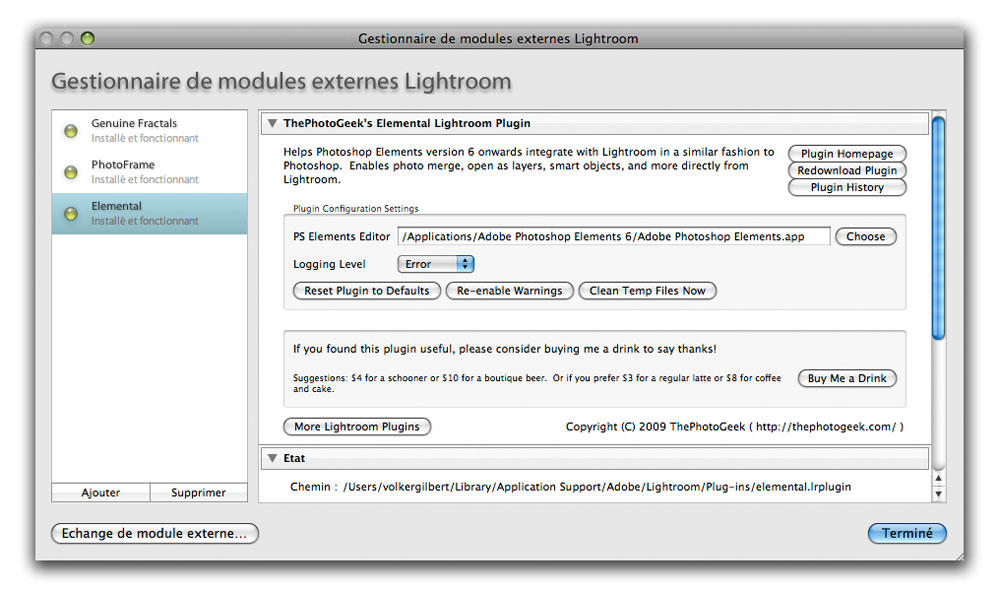Click Redownload Plugin button
The width and height of the screenshot is (1000, 591).
(847, 170)
